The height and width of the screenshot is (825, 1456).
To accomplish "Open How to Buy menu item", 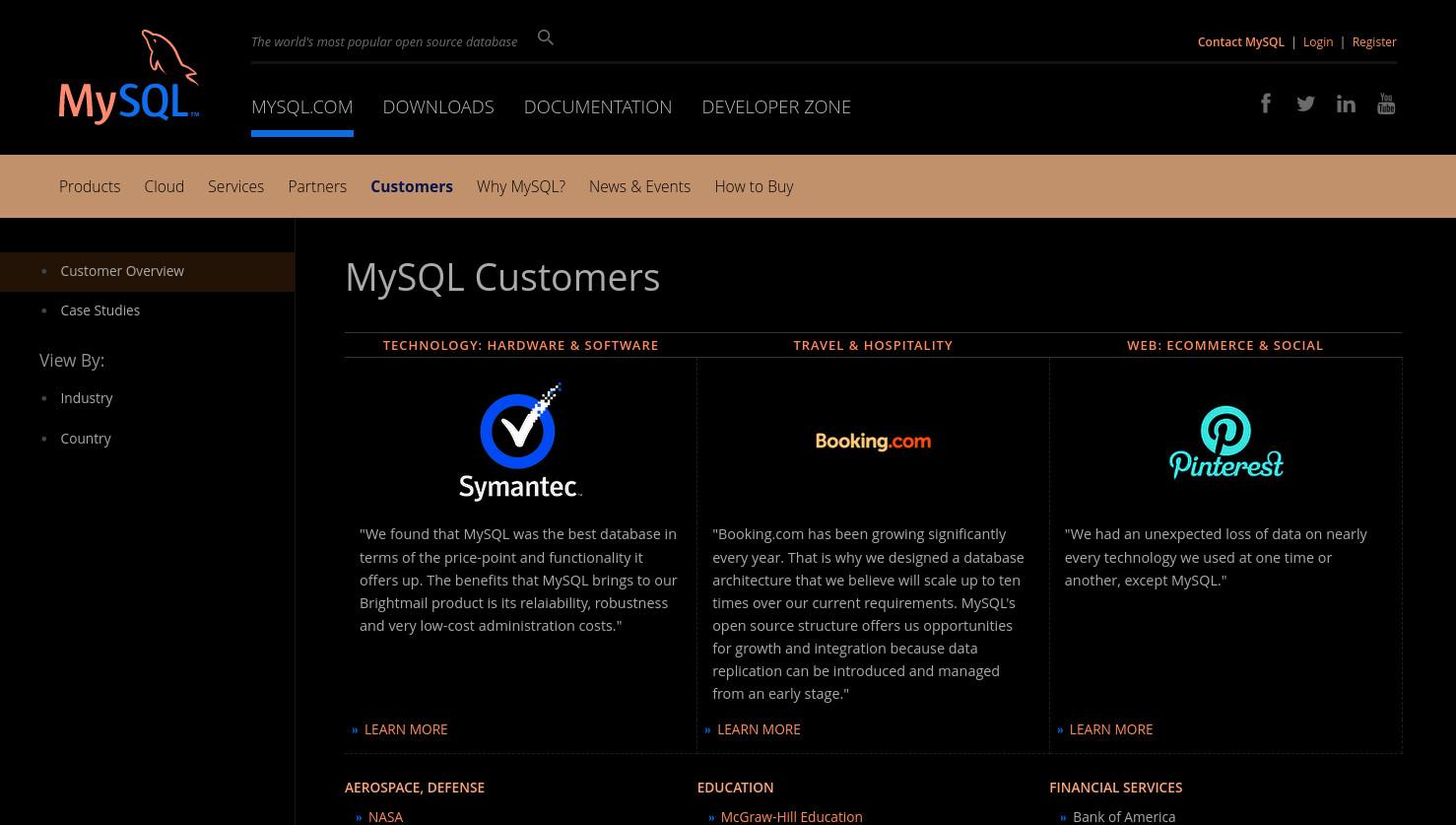I will [x=754, y=186].
